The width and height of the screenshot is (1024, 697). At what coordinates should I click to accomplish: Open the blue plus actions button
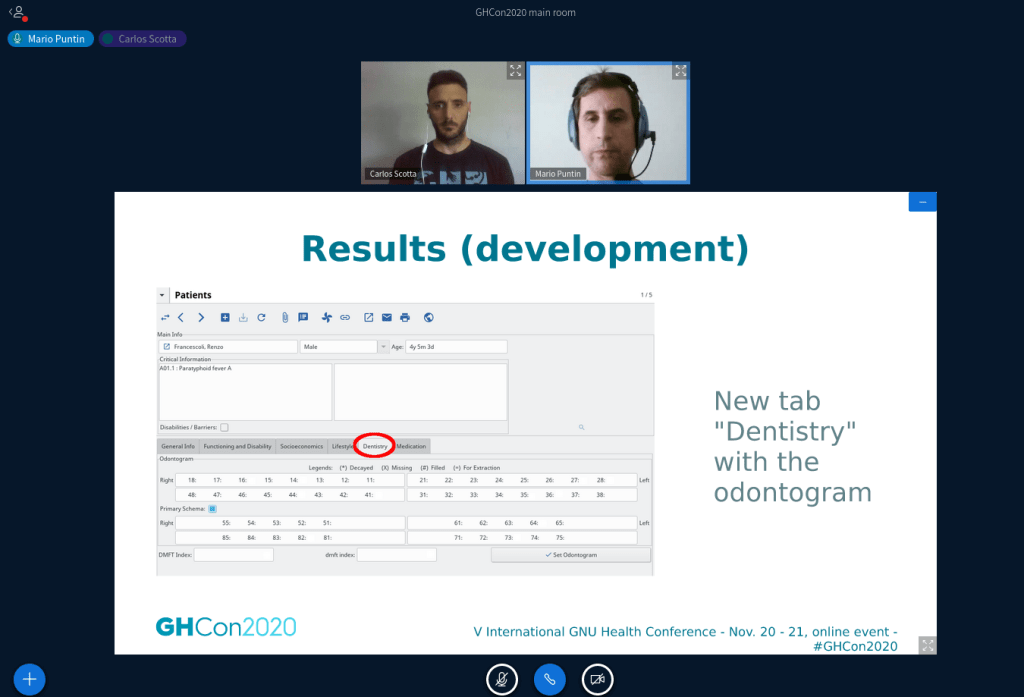click(x=29, y=679)
